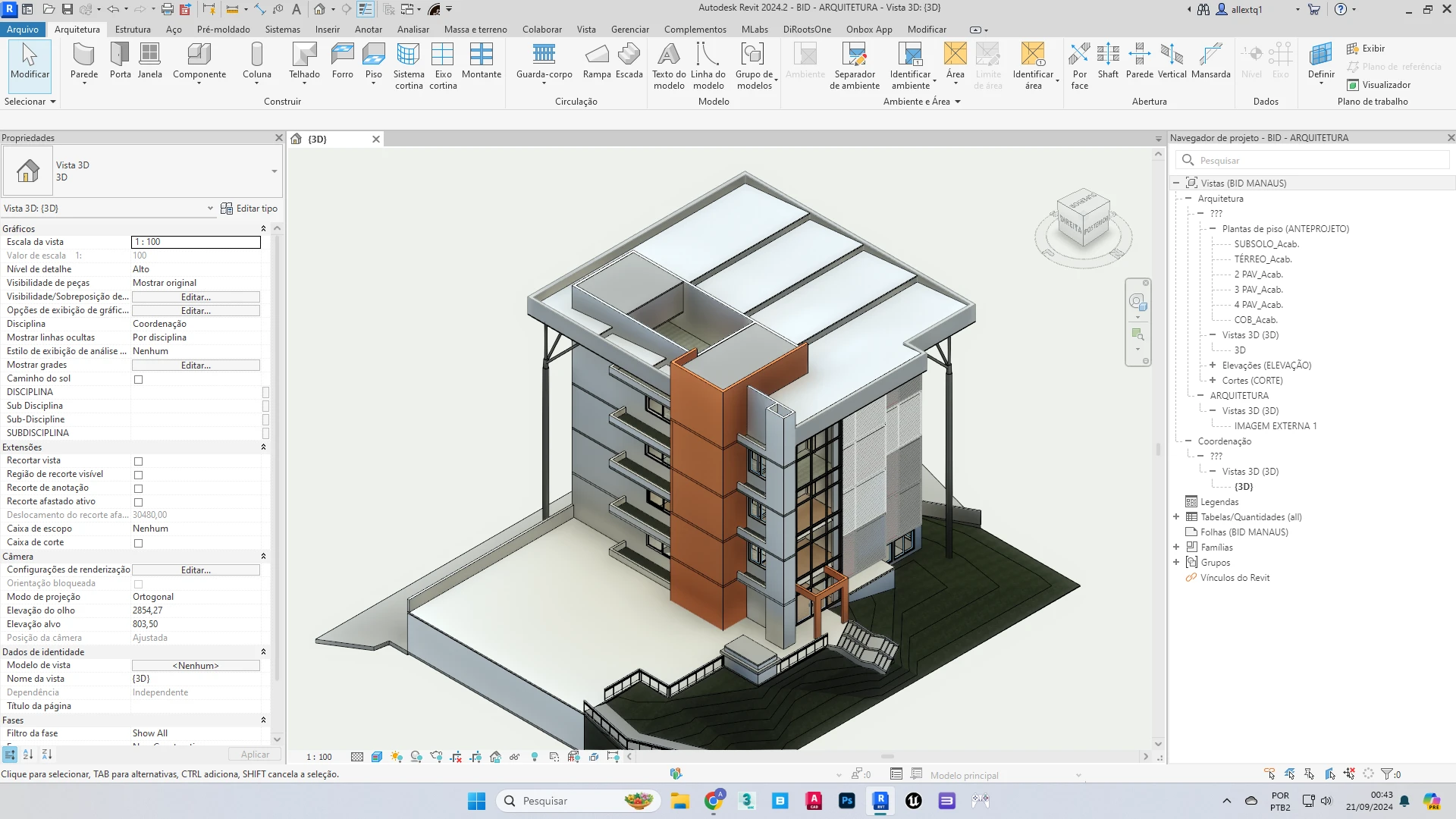Expand the Elevações (ELEVAÇÃO) tree node

(1213, 366)
